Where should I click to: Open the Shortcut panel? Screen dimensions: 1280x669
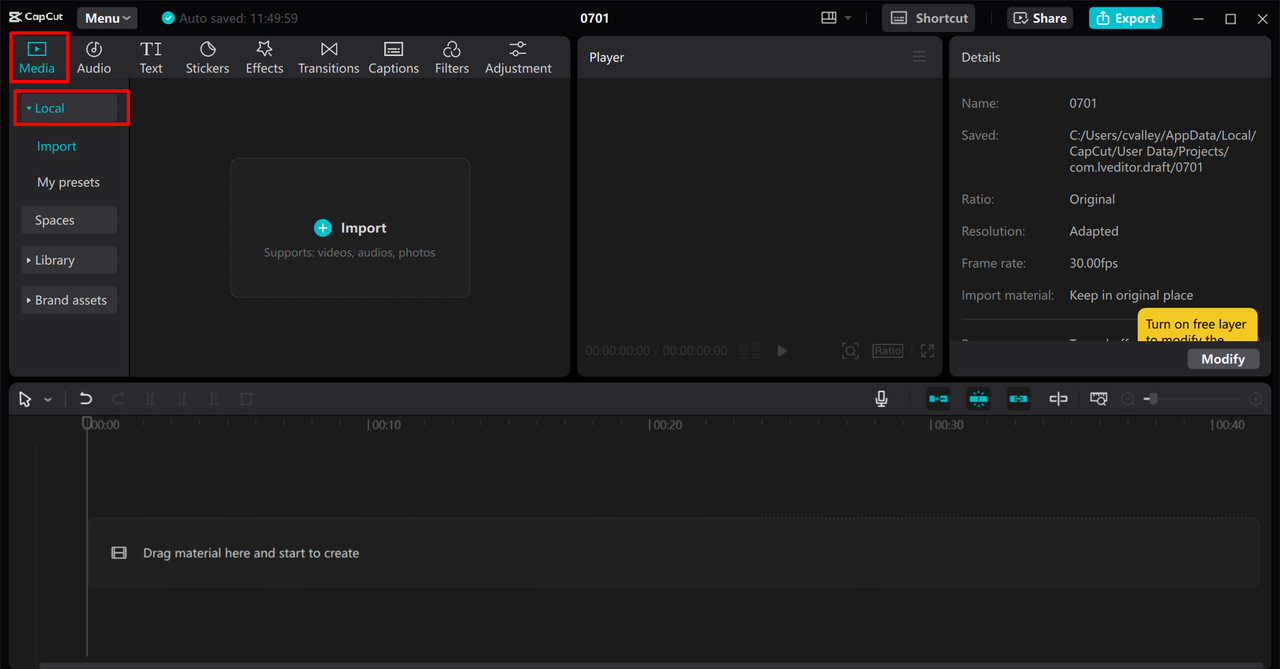[929, 18]
